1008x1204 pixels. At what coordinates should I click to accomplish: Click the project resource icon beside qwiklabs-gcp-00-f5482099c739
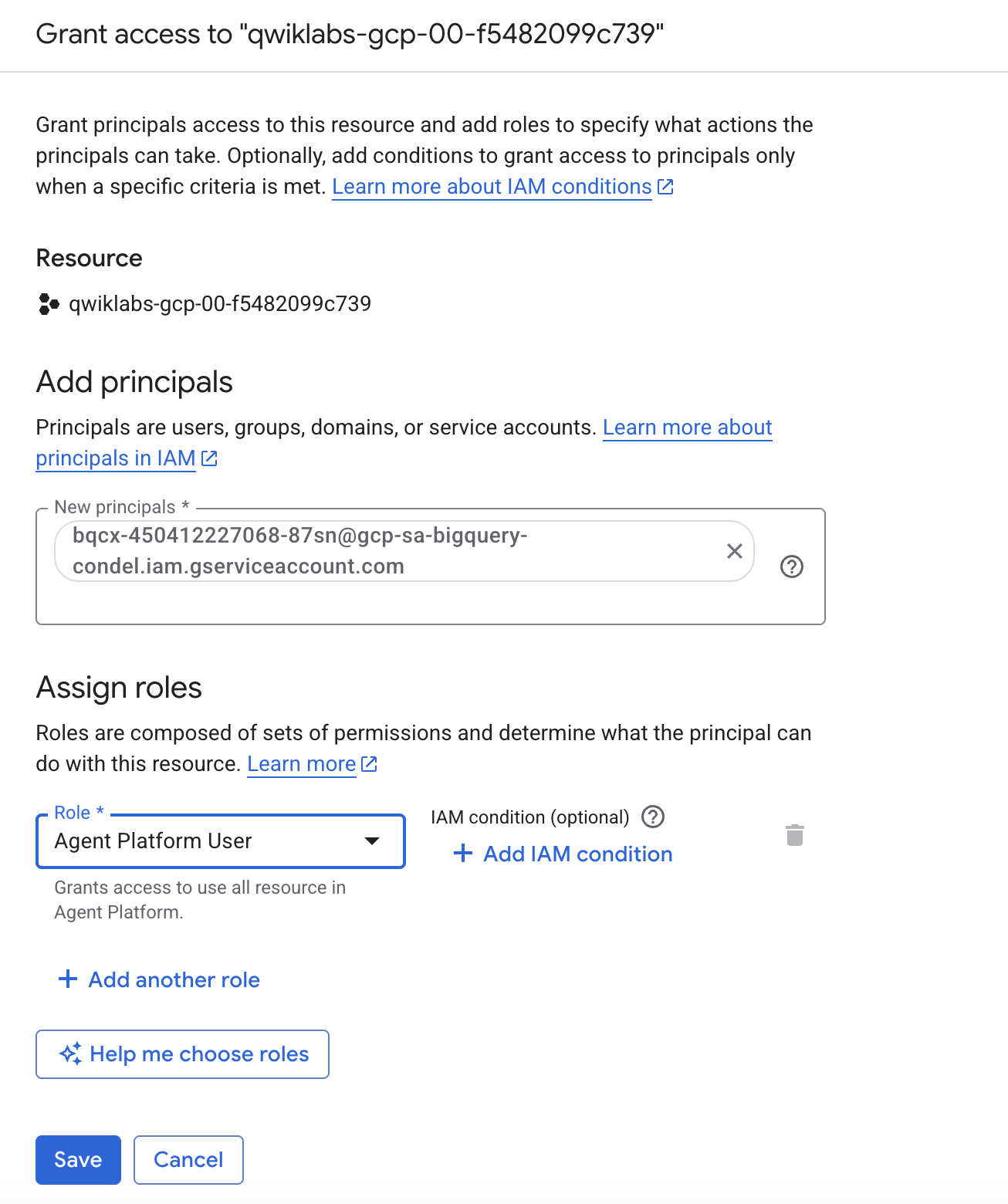click(49, 304)
